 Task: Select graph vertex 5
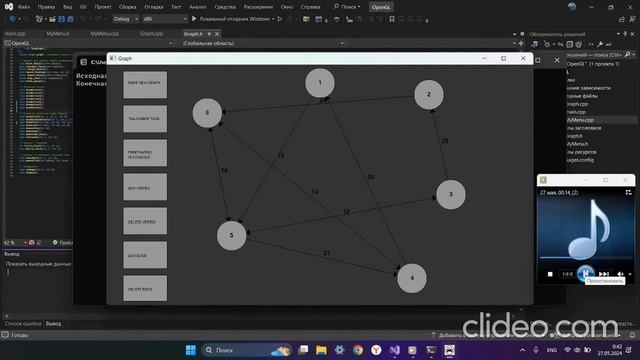pos(231,236)
